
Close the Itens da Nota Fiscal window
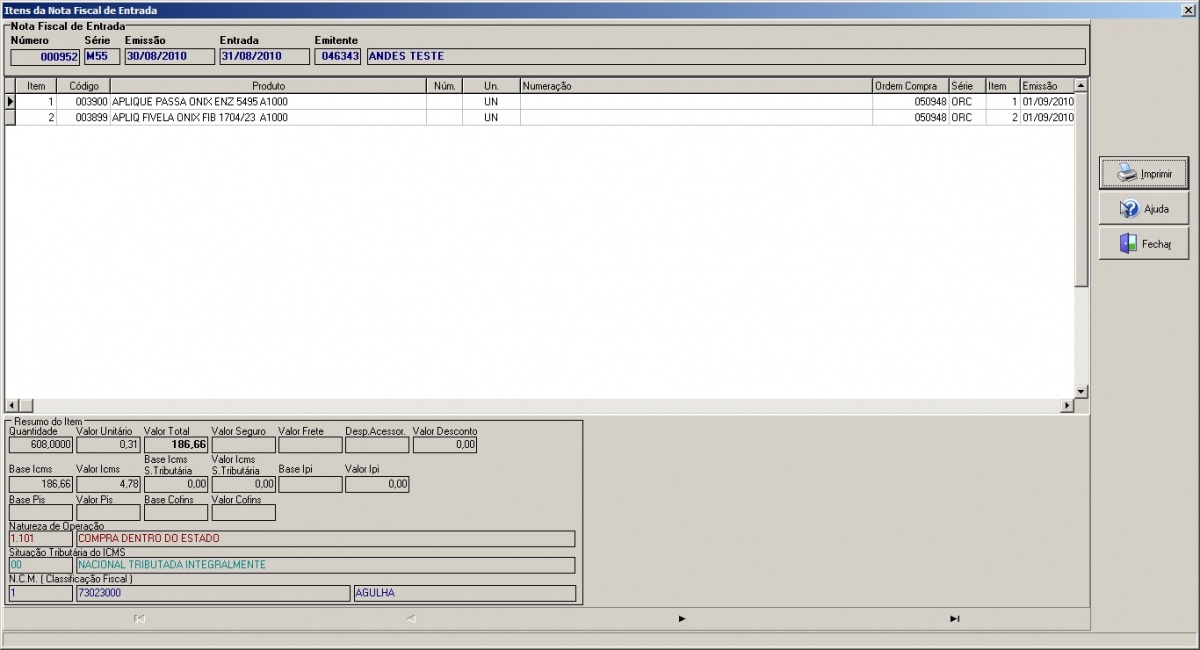point(1189,10)
